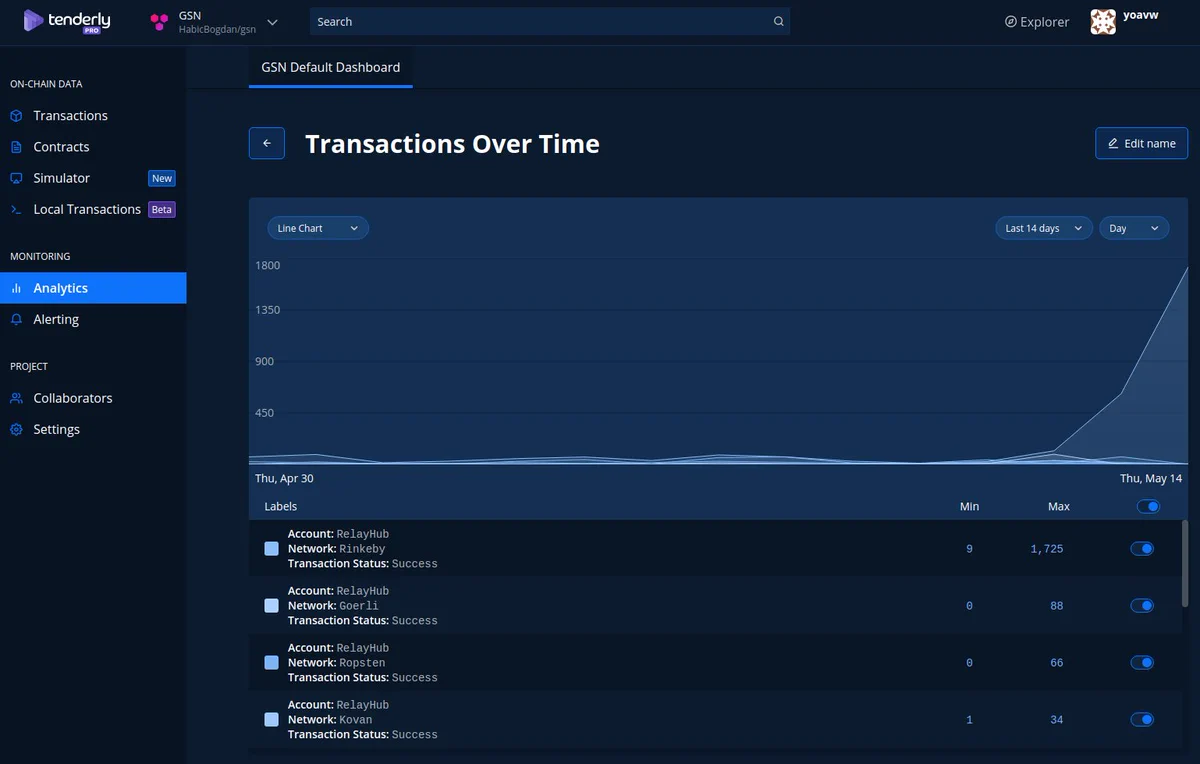Toggle all series in Labels header

tap(1148, 506)
